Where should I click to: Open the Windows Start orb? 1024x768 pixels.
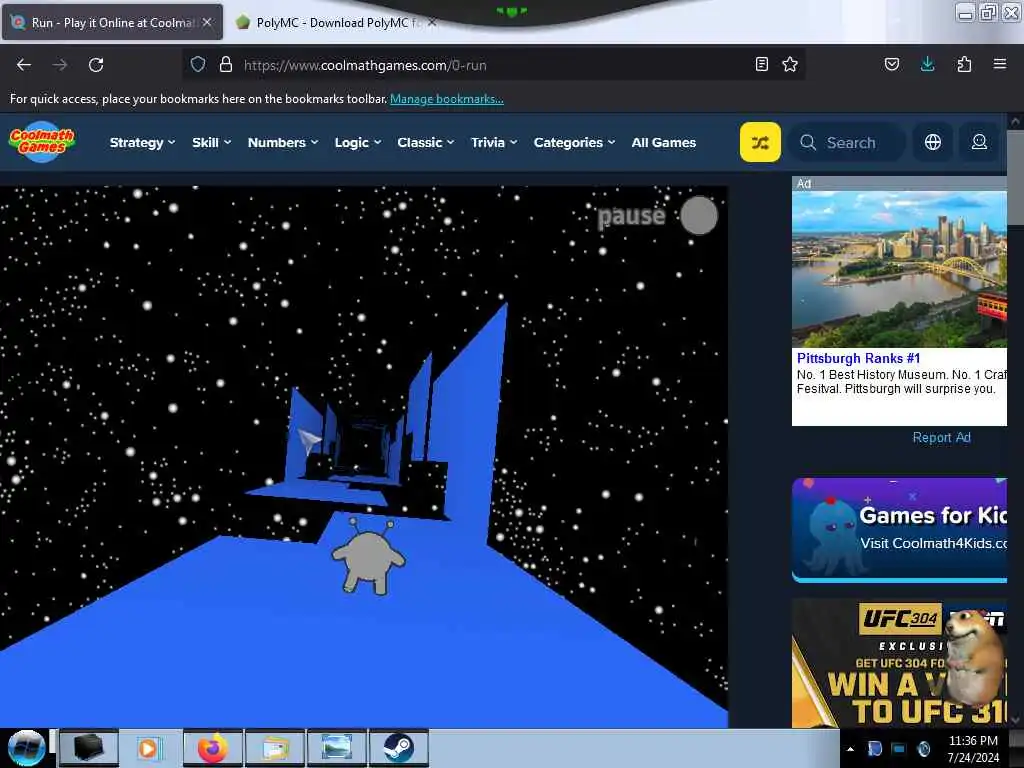tap(26, 748)
